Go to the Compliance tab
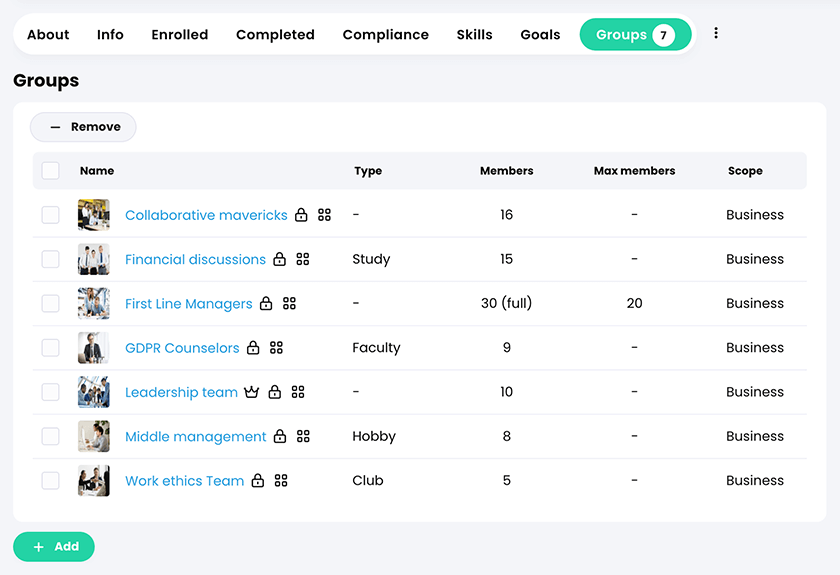Screen dimensions: 840x575 (386, 35)
